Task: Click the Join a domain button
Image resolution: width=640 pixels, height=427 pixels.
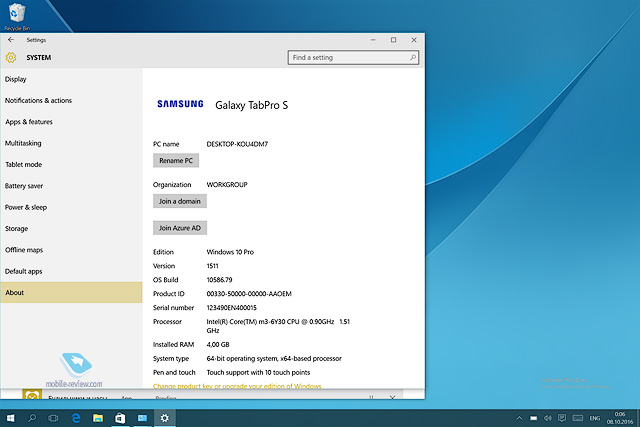Action: point(180,201)
